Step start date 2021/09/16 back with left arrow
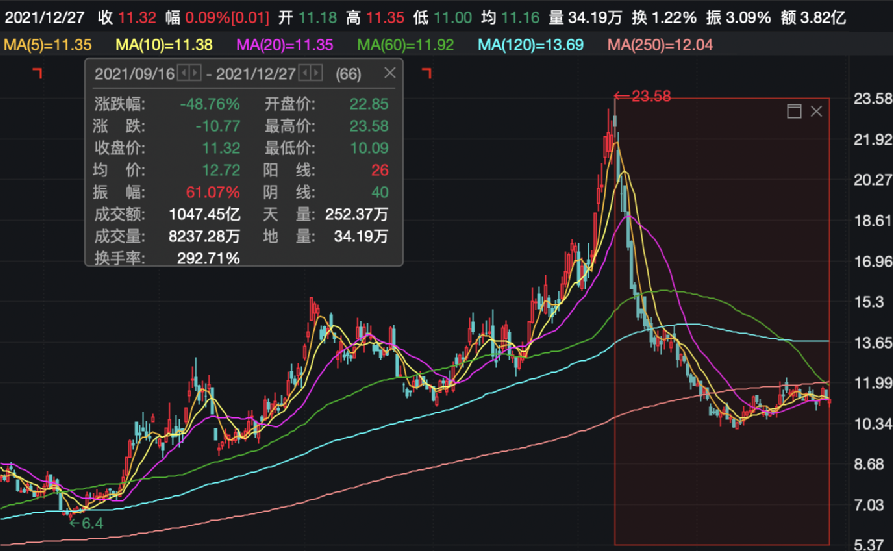The width and height of the screenshot is (893, 551). tap(183, 74)
